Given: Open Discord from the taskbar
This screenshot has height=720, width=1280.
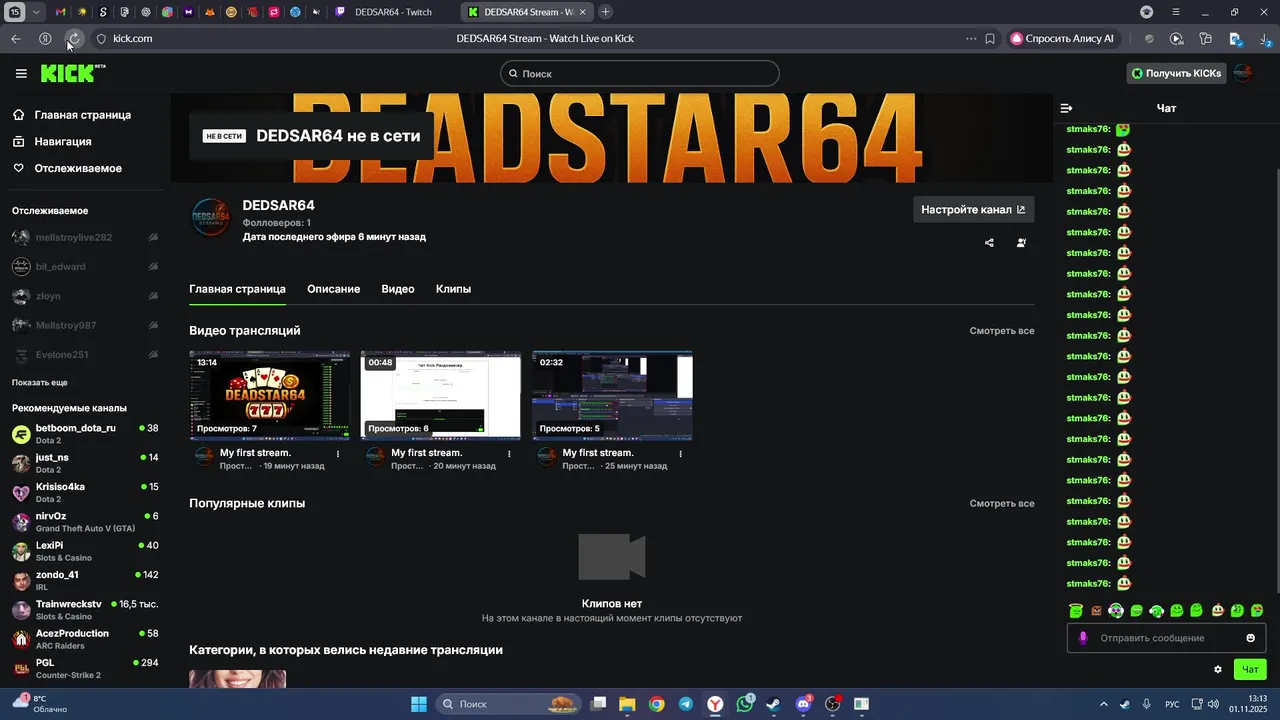Looking at the screenshot, I should (803, 704).
